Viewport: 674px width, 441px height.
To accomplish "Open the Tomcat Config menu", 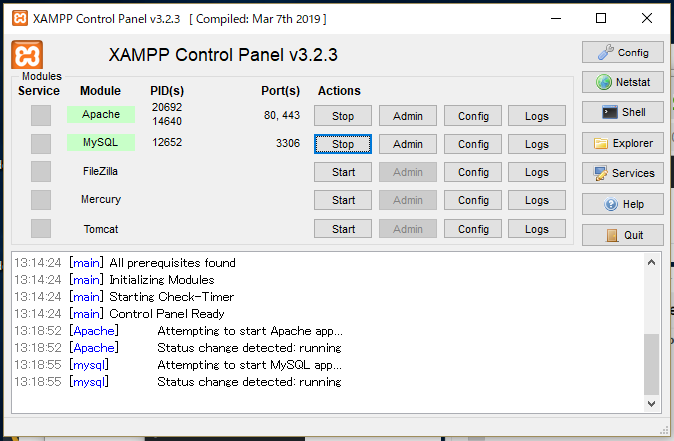I will 473,229.
